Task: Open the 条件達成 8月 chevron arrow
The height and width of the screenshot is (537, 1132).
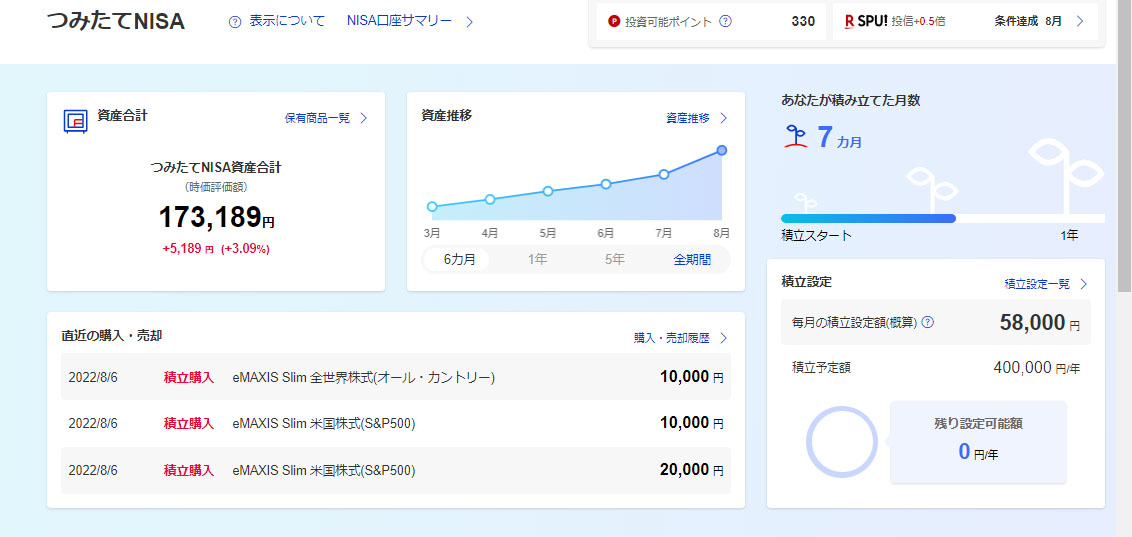Action: [1080, 21]
